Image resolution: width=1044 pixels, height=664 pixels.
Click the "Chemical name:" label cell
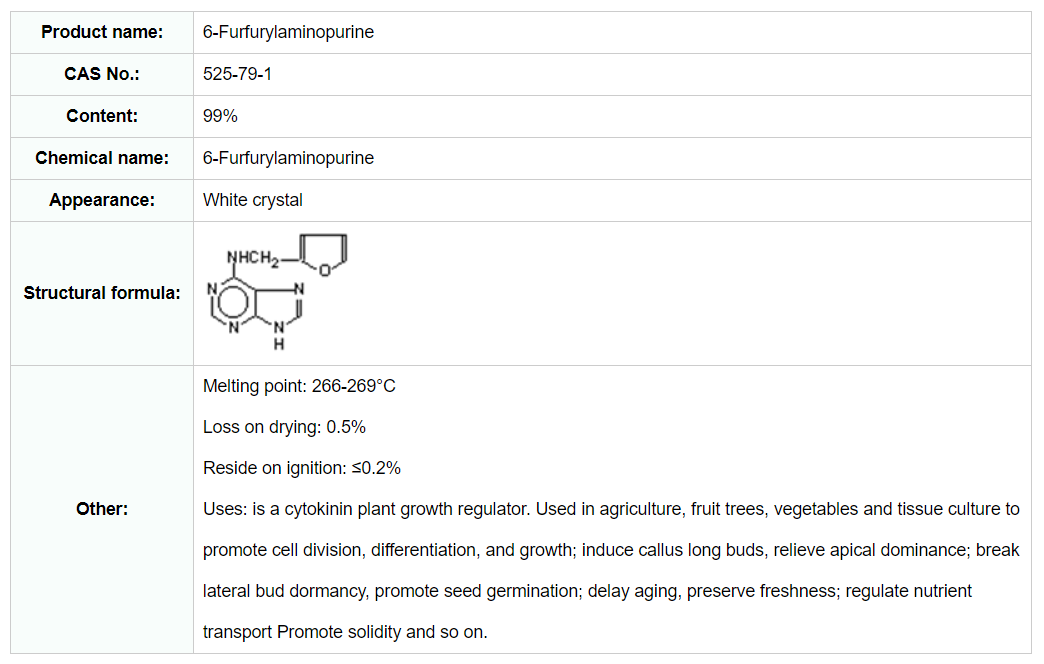tap(102, 158)
